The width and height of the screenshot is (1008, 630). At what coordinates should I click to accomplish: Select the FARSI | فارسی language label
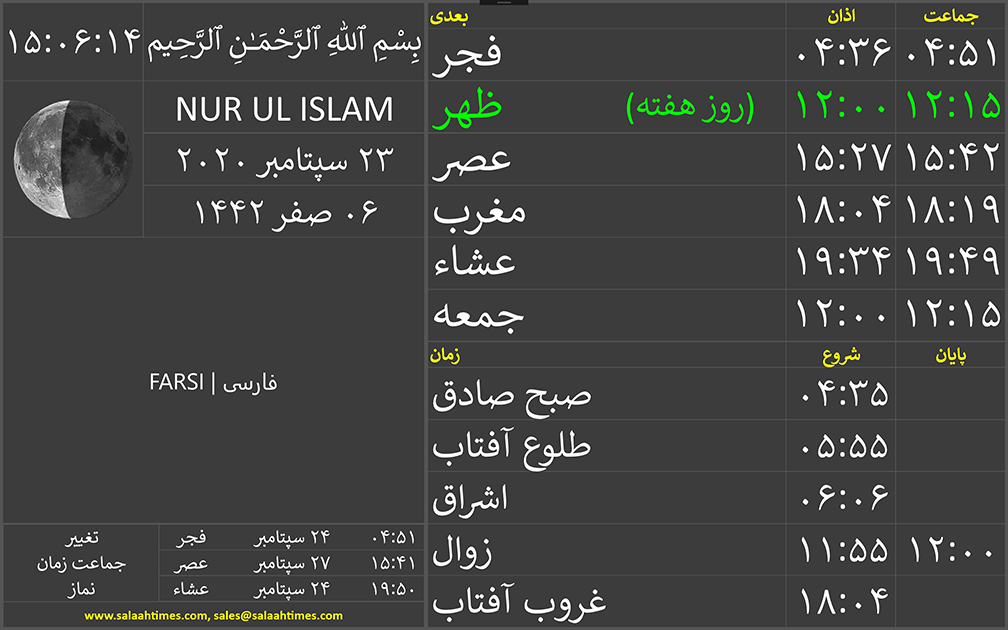(213, 383)
